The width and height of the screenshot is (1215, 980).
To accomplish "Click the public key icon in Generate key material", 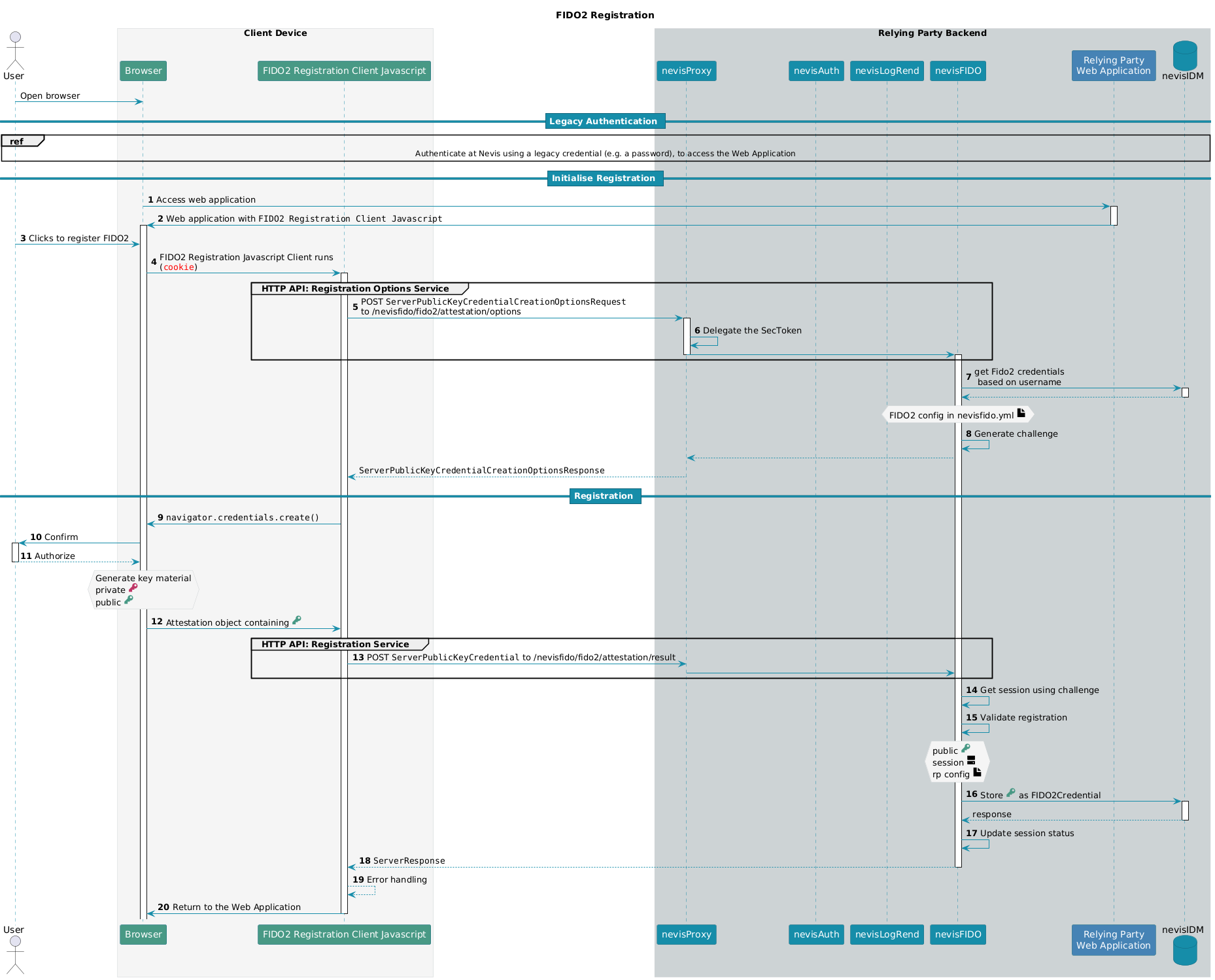I will point(129,600).
